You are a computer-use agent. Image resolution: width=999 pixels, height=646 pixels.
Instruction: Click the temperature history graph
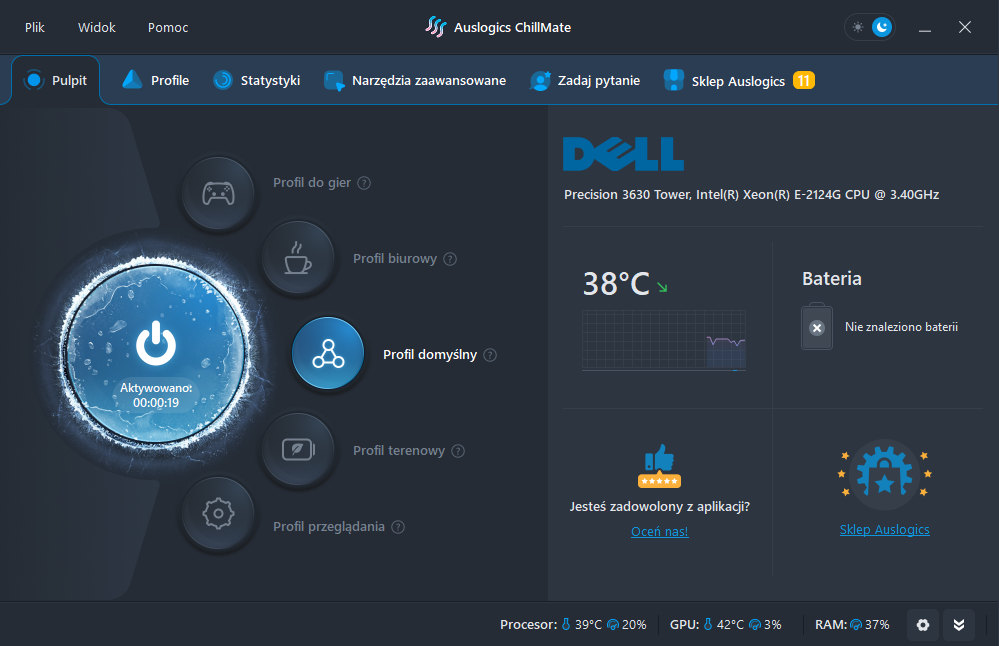pyautogui.click(x=664, y=340)
